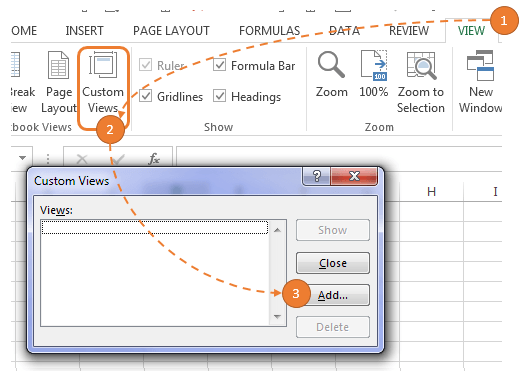Click Zoom to Selection icon
529x376 pixels.
pos(421,65)
